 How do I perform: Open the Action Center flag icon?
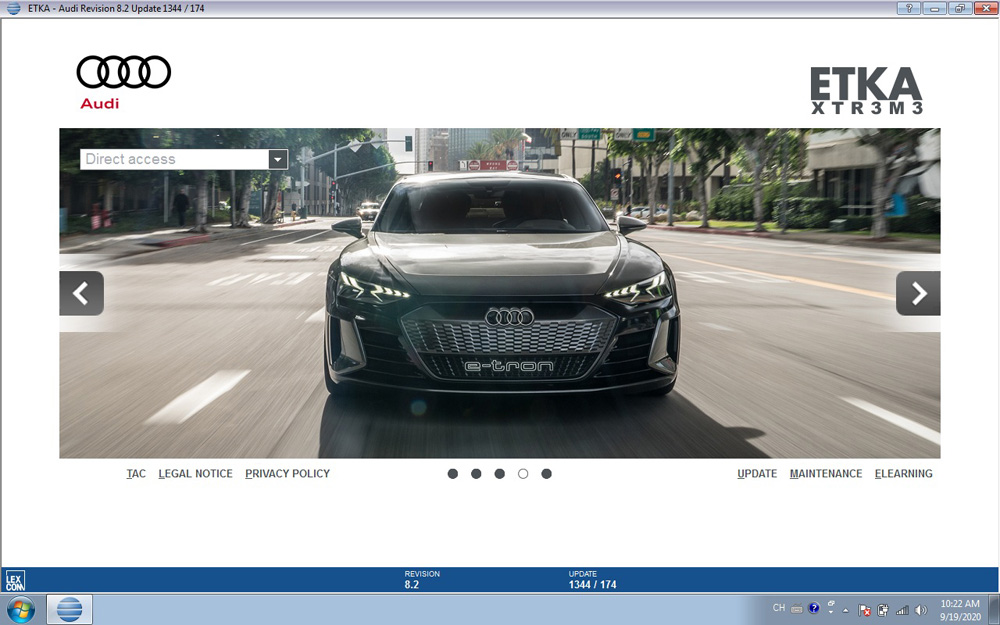tap(864, 610)
